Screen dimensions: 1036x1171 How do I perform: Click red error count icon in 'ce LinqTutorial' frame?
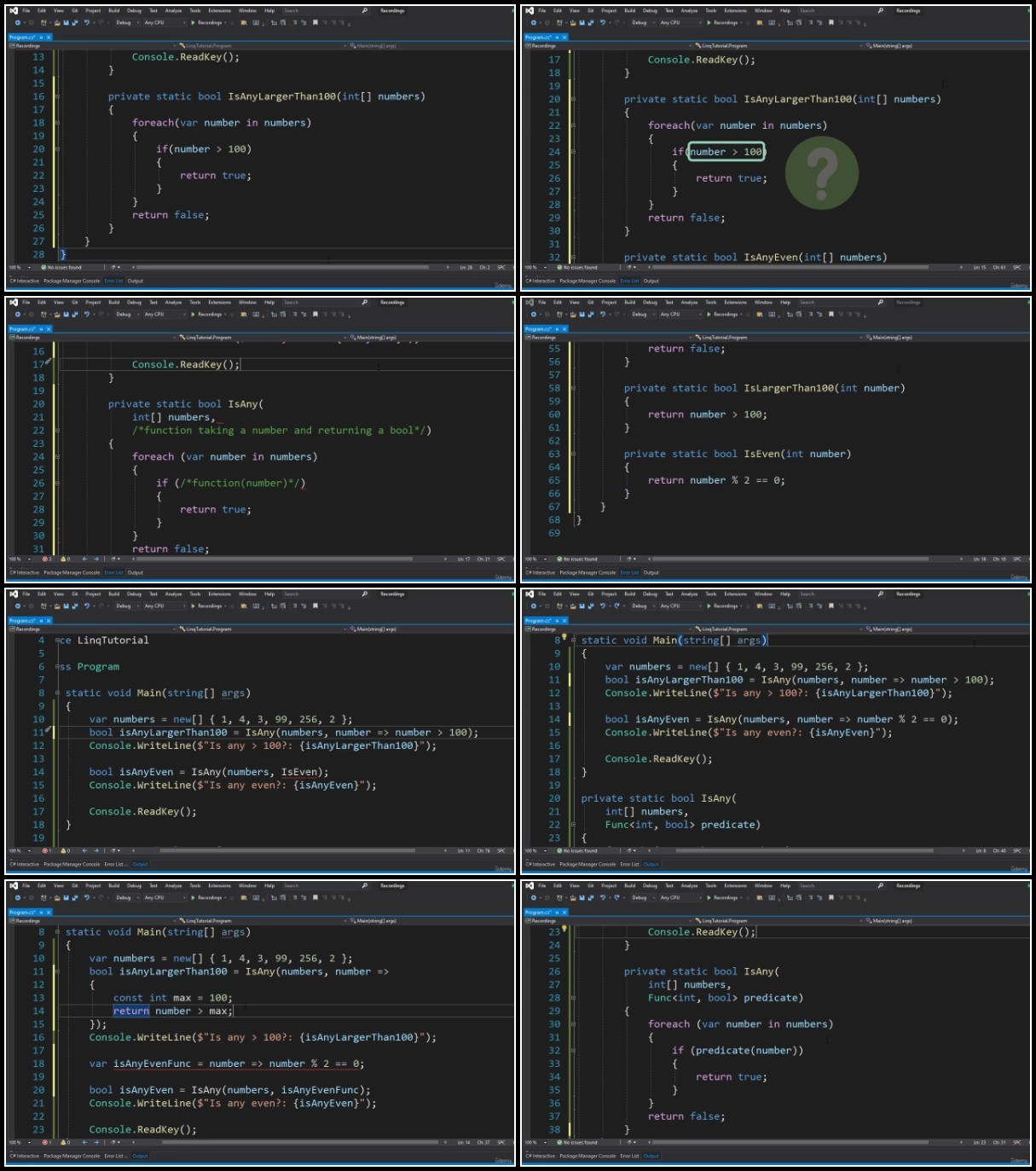coord(44,851)
